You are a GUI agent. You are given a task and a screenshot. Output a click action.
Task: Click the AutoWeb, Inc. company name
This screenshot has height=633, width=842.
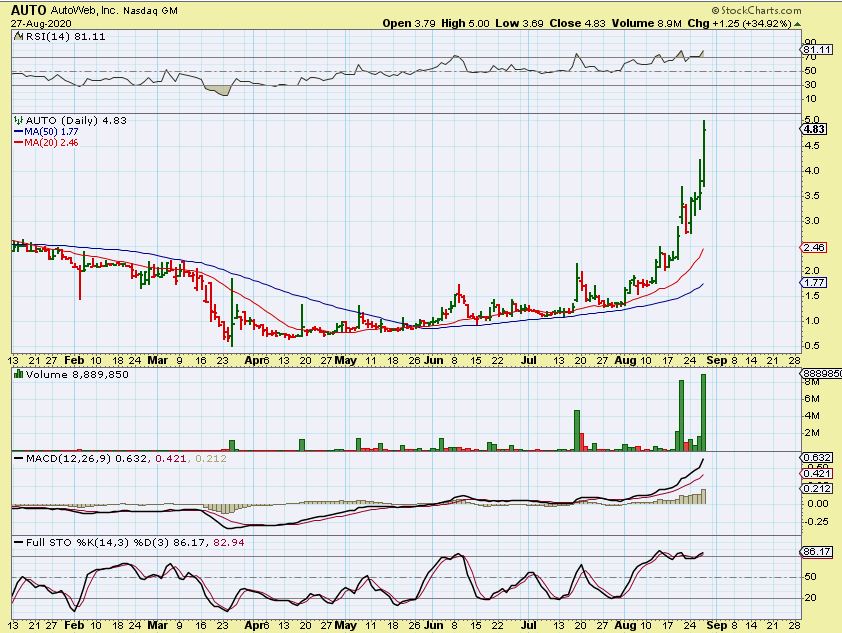[x=85, y=10]
